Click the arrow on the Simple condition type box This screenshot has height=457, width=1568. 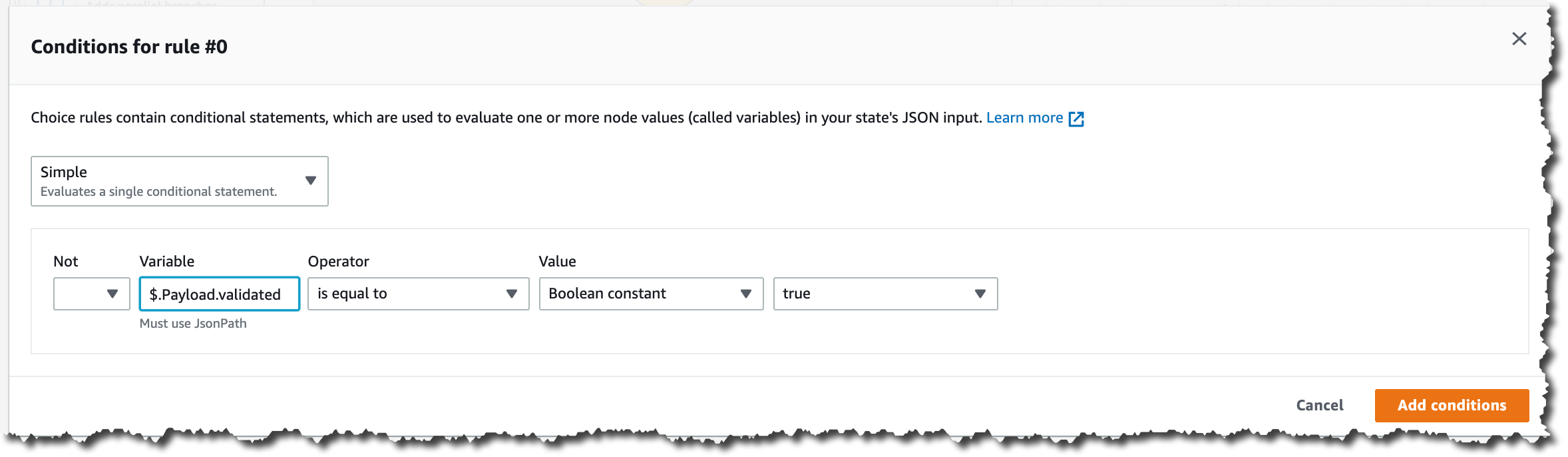click(x=310, y=181)
